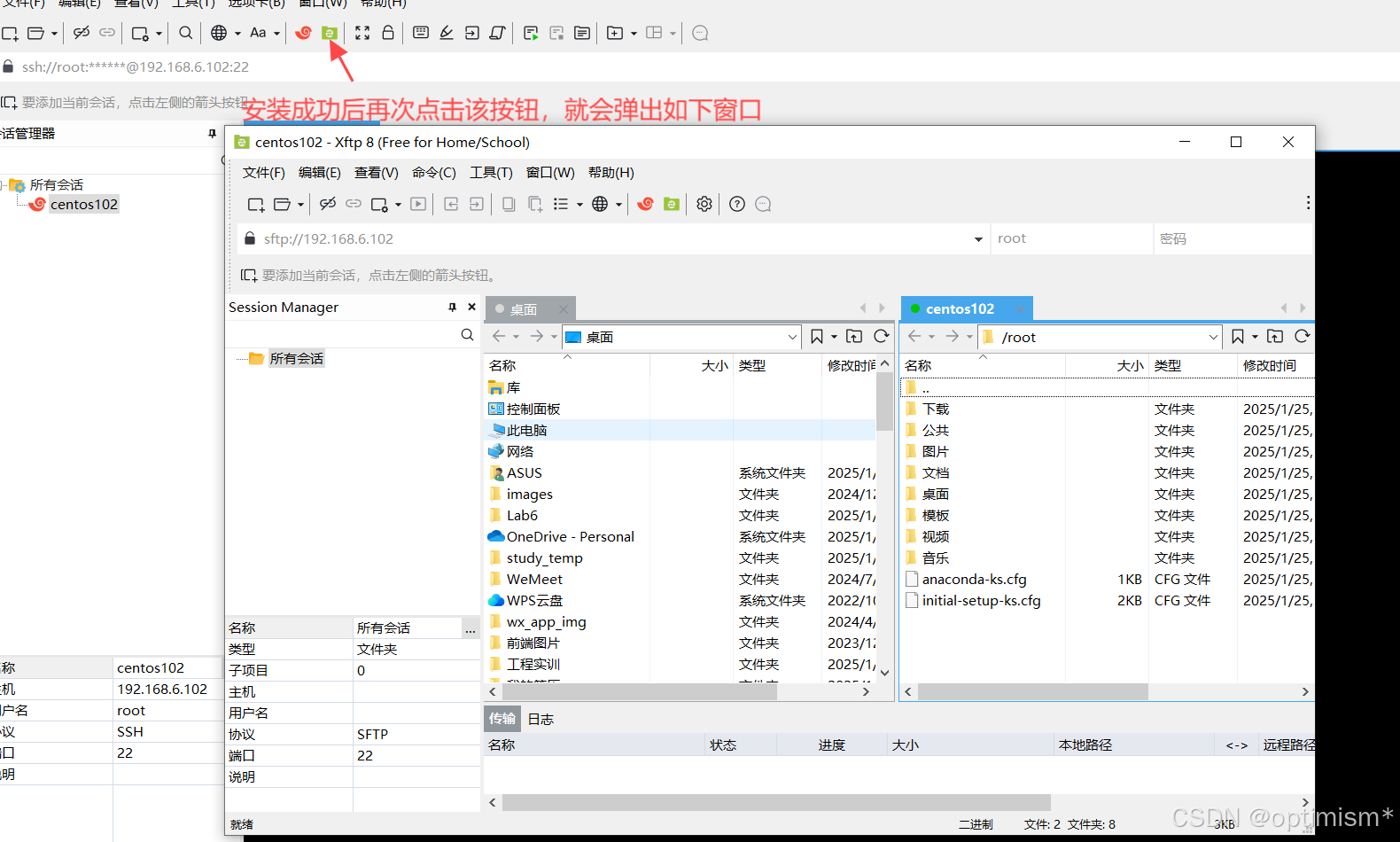Open the 窗口(W) menu in Xftp
Viewport: 1400px width, 842px height.
[550, 173]
